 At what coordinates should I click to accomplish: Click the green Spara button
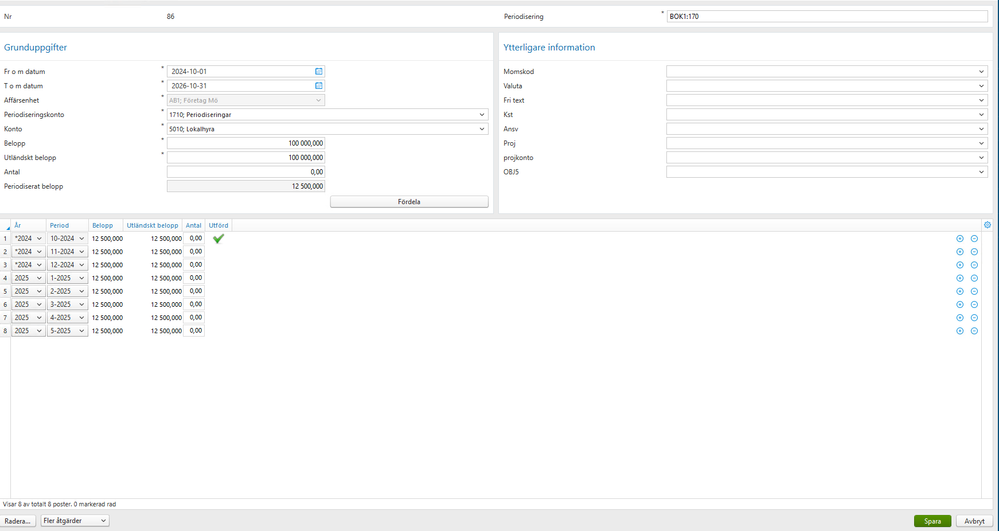pos(932,521)
